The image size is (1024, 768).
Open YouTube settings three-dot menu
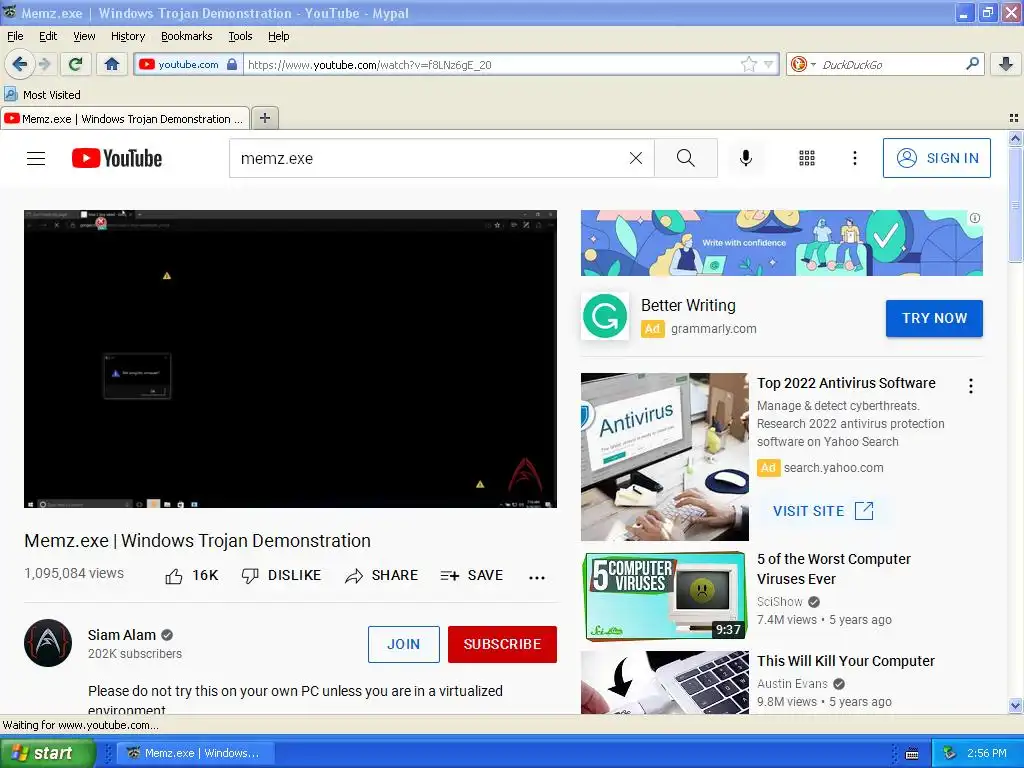(855, 158)
